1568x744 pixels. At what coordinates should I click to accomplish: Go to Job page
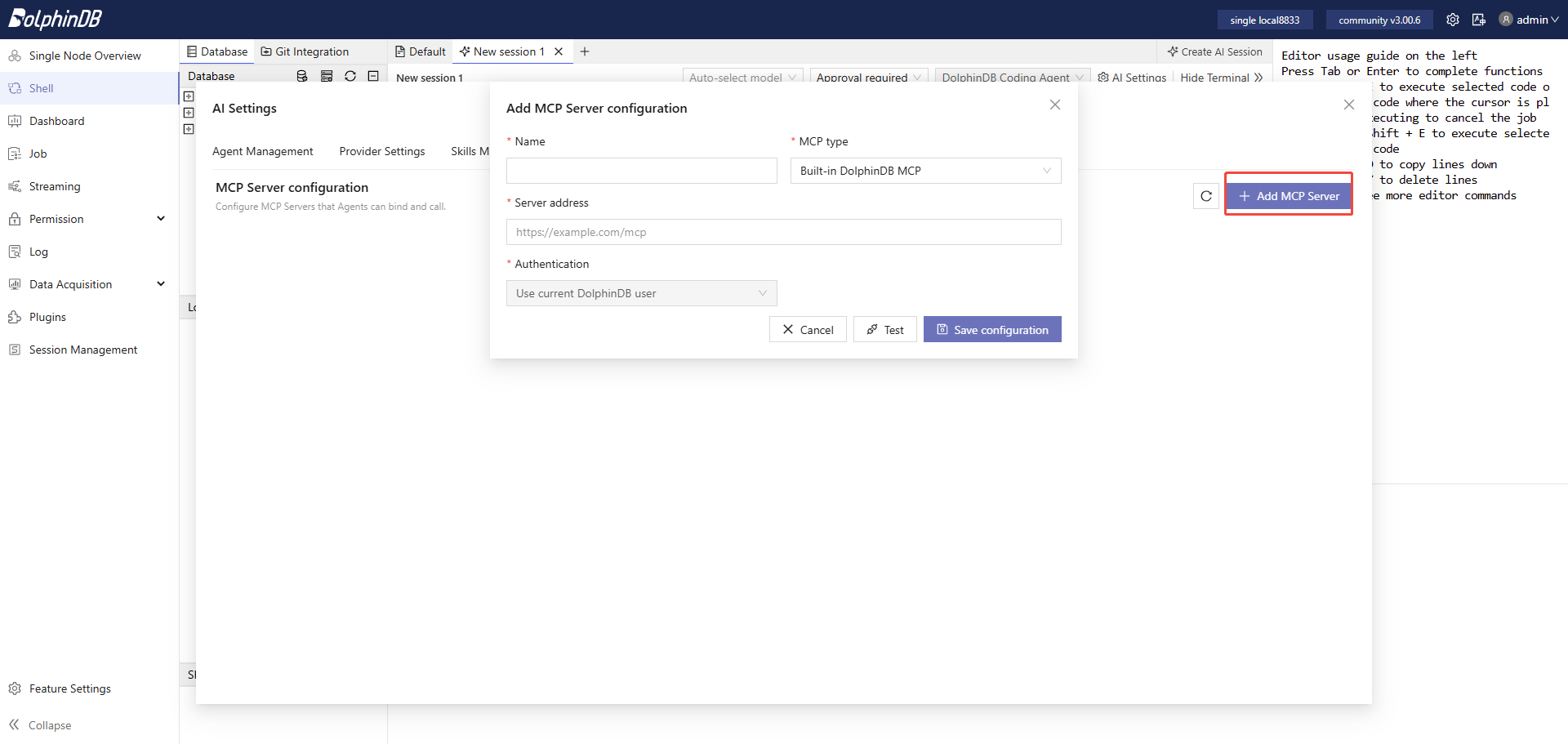pyautogui.click(x=38, y=154)
